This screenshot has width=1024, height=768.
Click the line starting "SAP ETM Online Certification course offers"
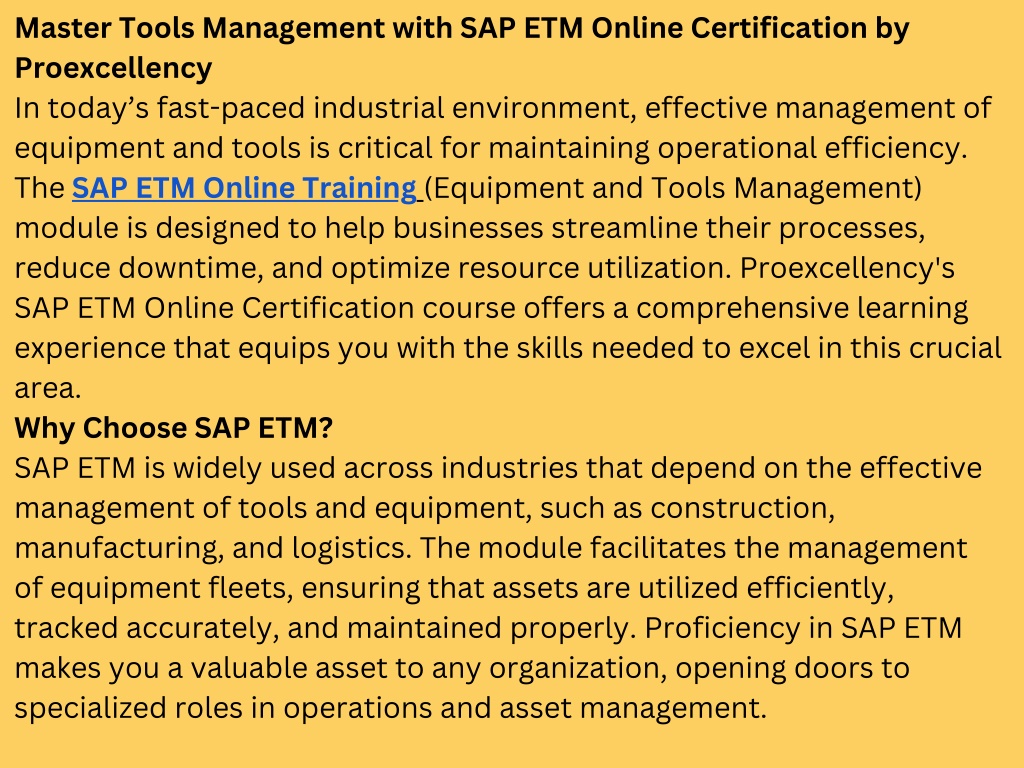click(491, 308)
